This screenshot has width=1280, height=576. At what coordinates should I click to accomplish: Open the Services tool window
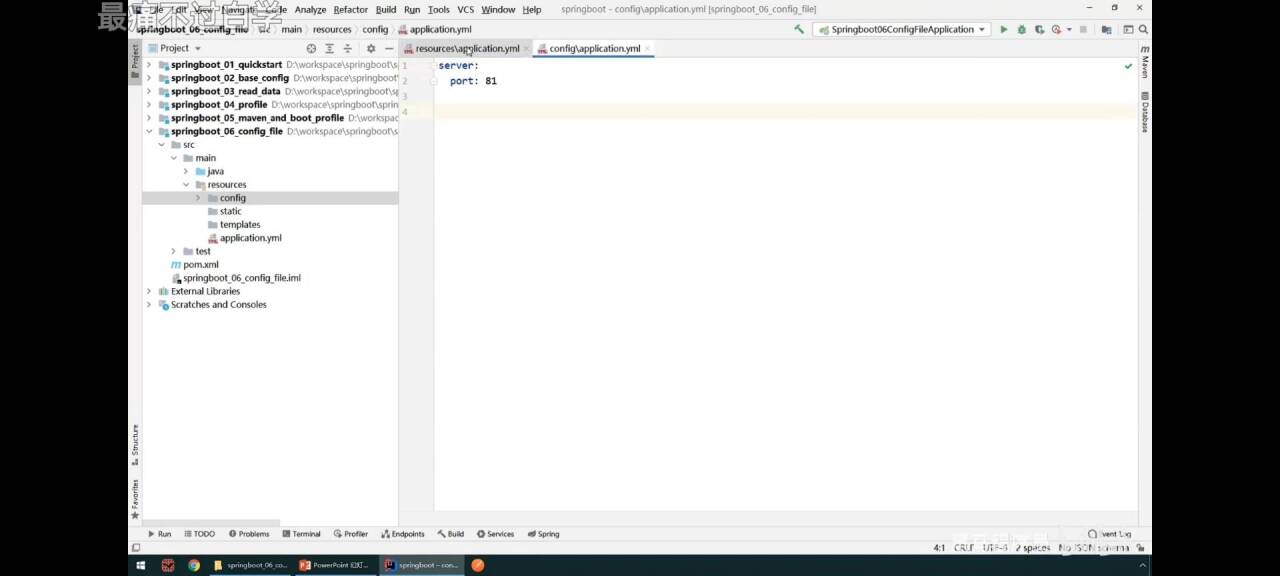pyautogui.click(x=496, y=534)
